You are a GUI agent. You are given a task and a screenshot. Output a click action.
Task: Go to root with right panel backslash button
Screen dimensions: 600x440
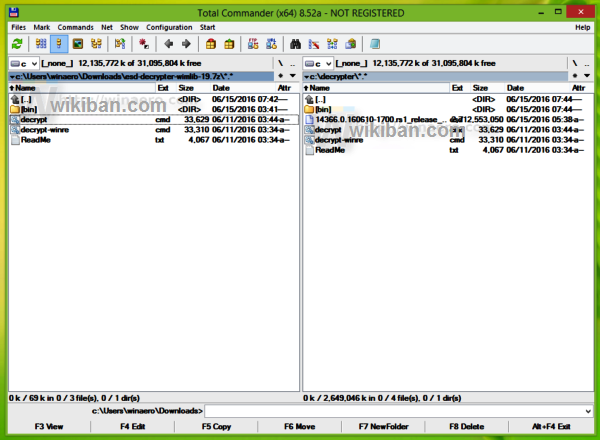pos(575,63)
